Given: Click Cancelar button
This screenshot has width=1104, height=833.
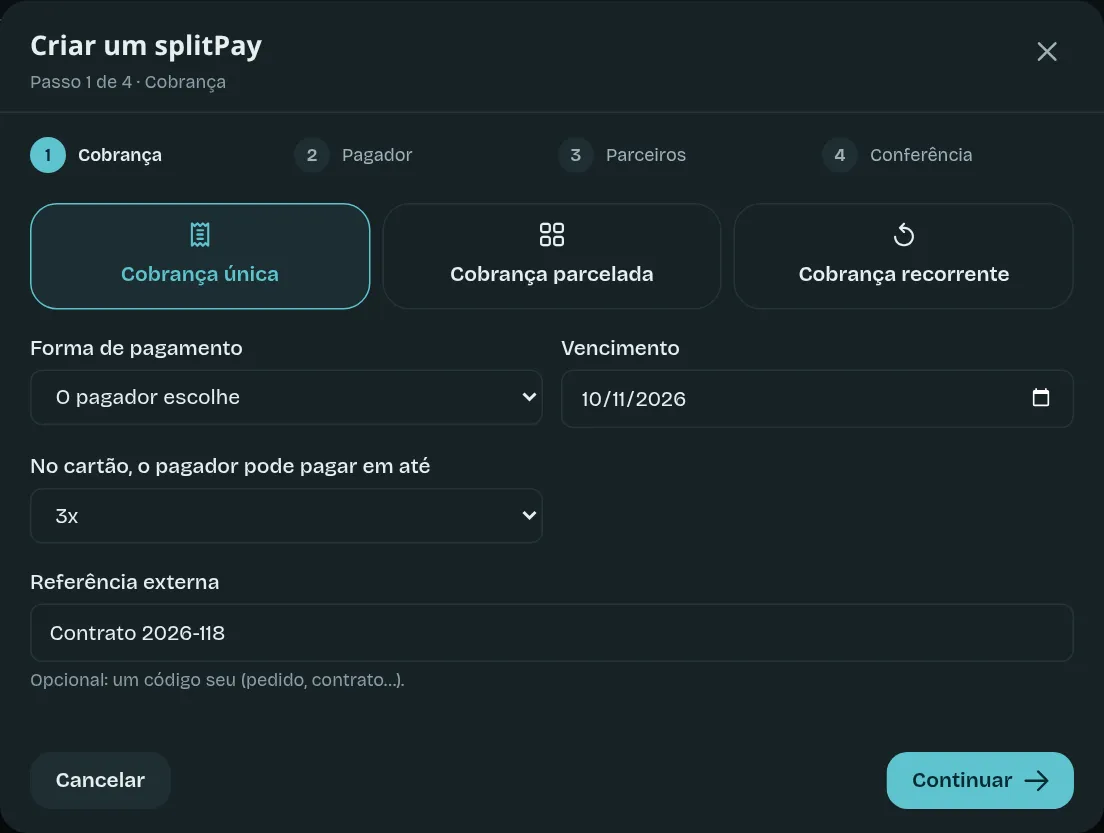Looking at the screenshot, I should (100, 780).
